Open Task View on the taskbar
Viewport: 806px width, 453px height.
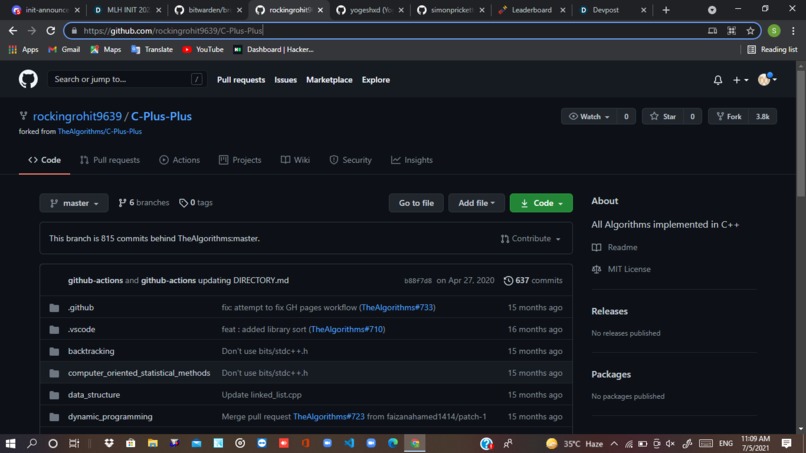click(x=74, y=443)
